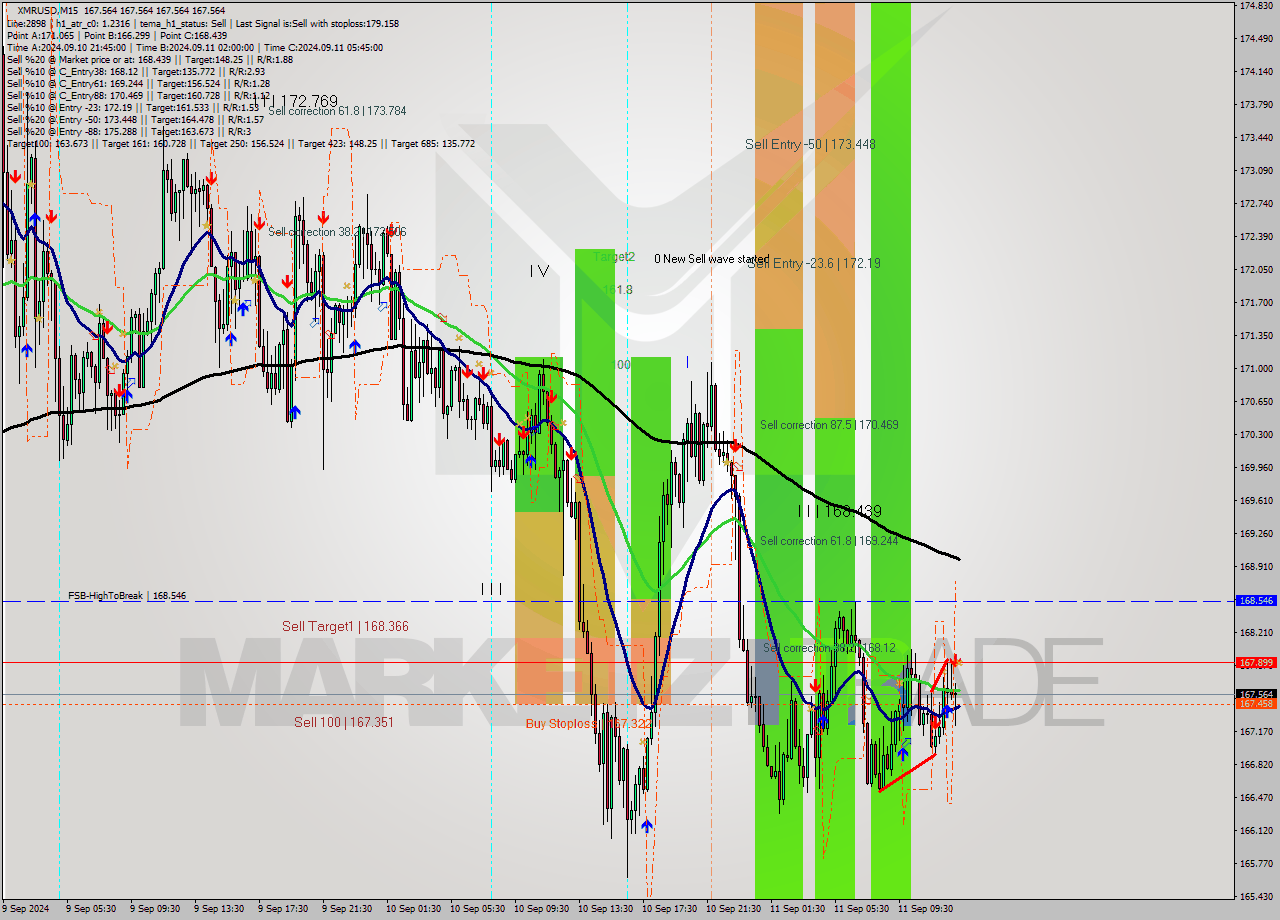Click the 171.000 price axis value

tap(1256, 369)
